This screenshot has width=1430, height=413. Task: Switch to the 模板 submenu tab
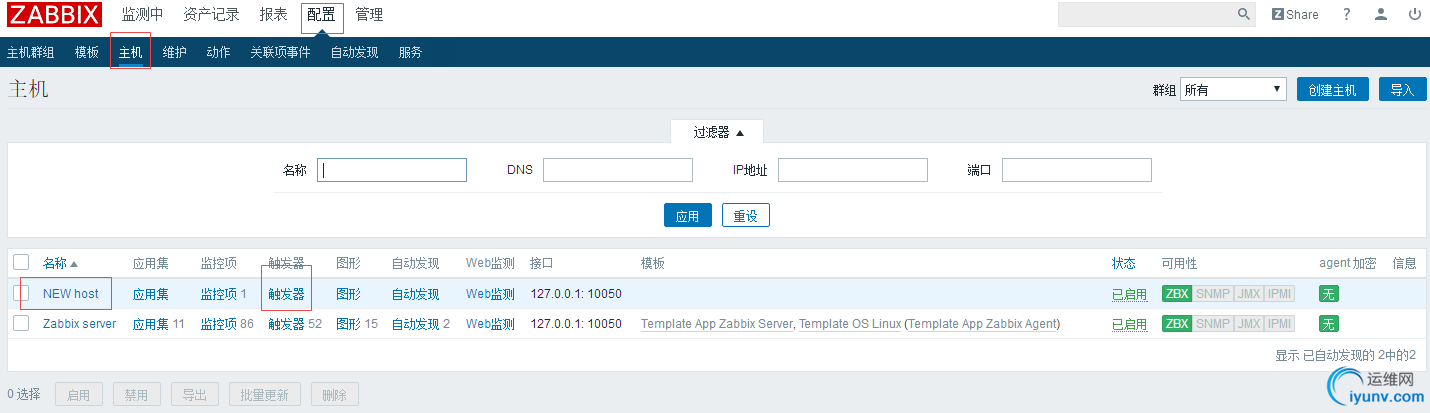[x=87, y=52]
